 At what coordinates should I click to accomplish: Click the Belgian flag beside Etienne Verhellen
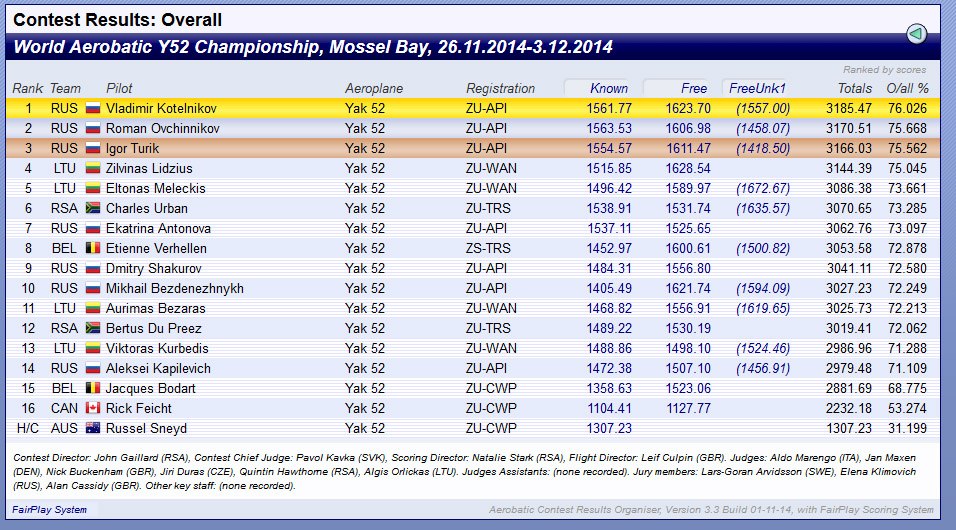[93, 249]
